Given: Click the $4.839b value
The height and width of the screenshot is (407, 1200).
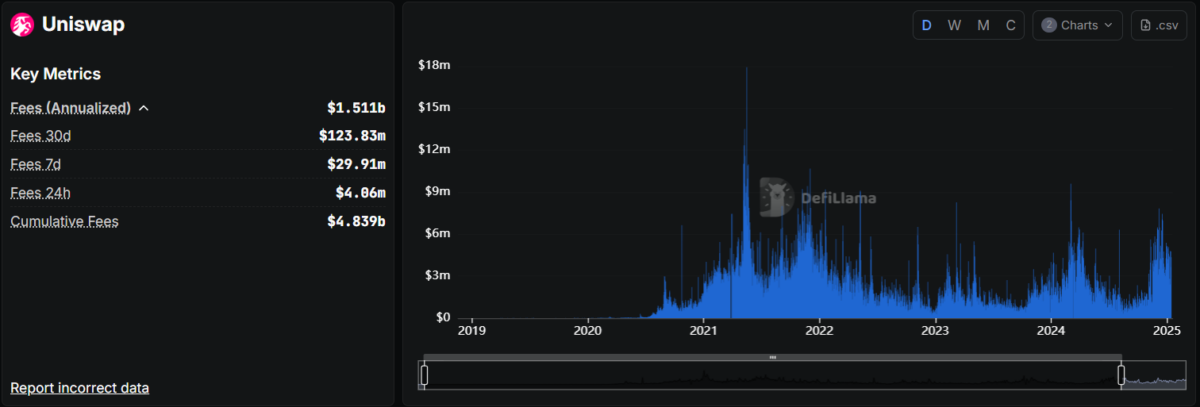Looking at the screenshot, I should pyautogui.click(x=356, y=221).
